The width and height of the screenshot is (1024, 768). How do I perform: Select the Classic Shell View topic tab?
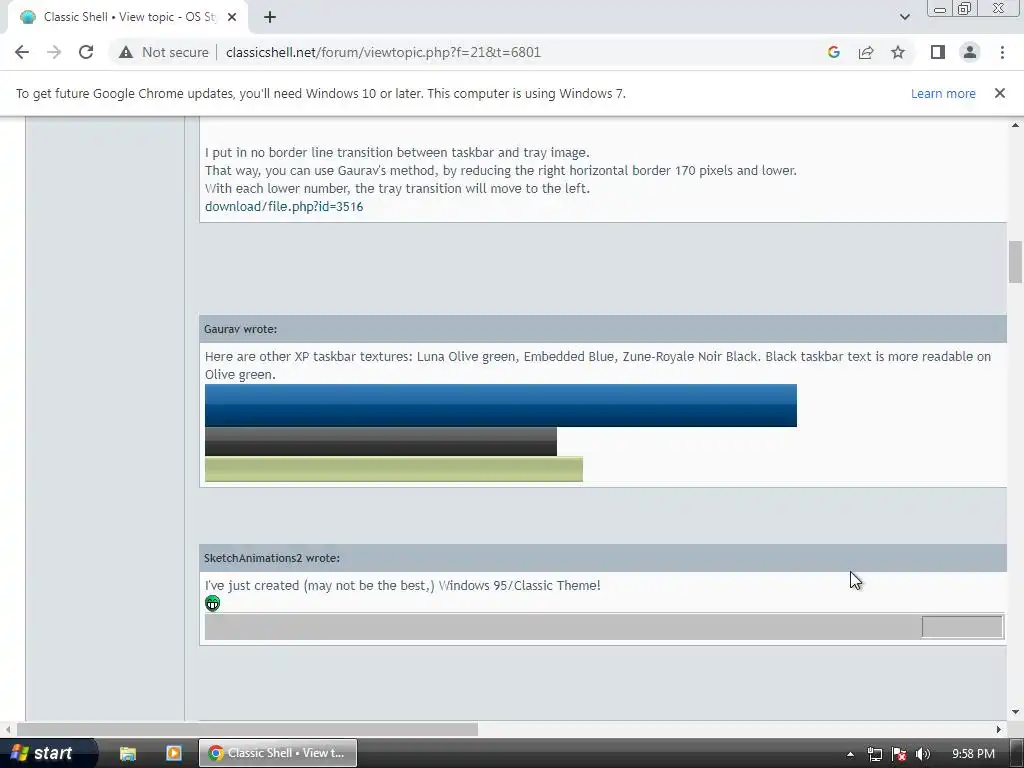coord(127,17)
